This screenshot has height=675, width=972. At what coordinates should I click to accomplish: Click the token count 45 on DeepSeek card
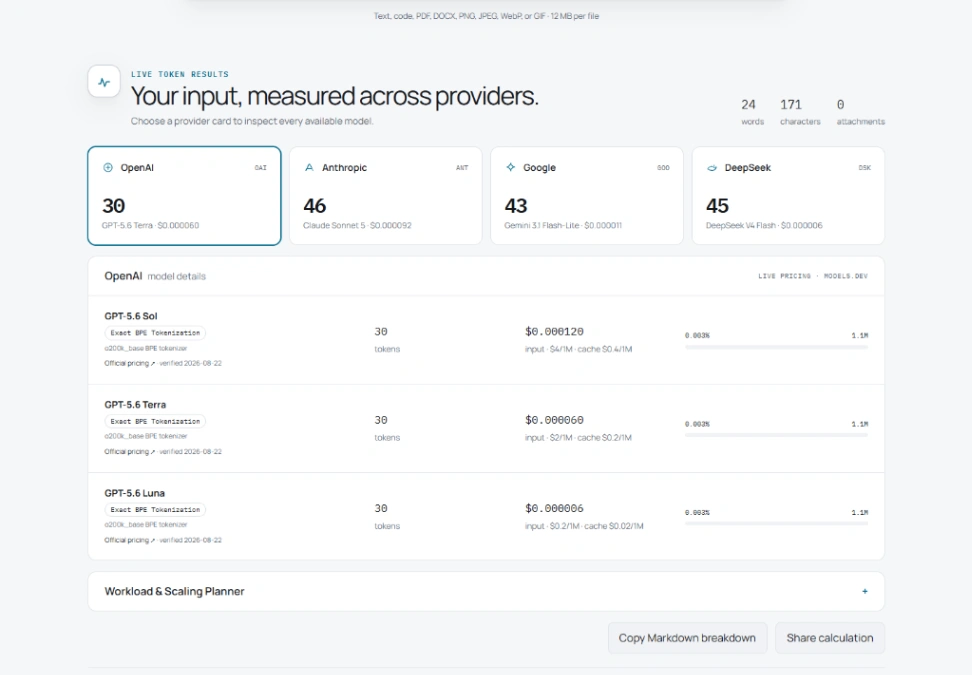(717, 205)
